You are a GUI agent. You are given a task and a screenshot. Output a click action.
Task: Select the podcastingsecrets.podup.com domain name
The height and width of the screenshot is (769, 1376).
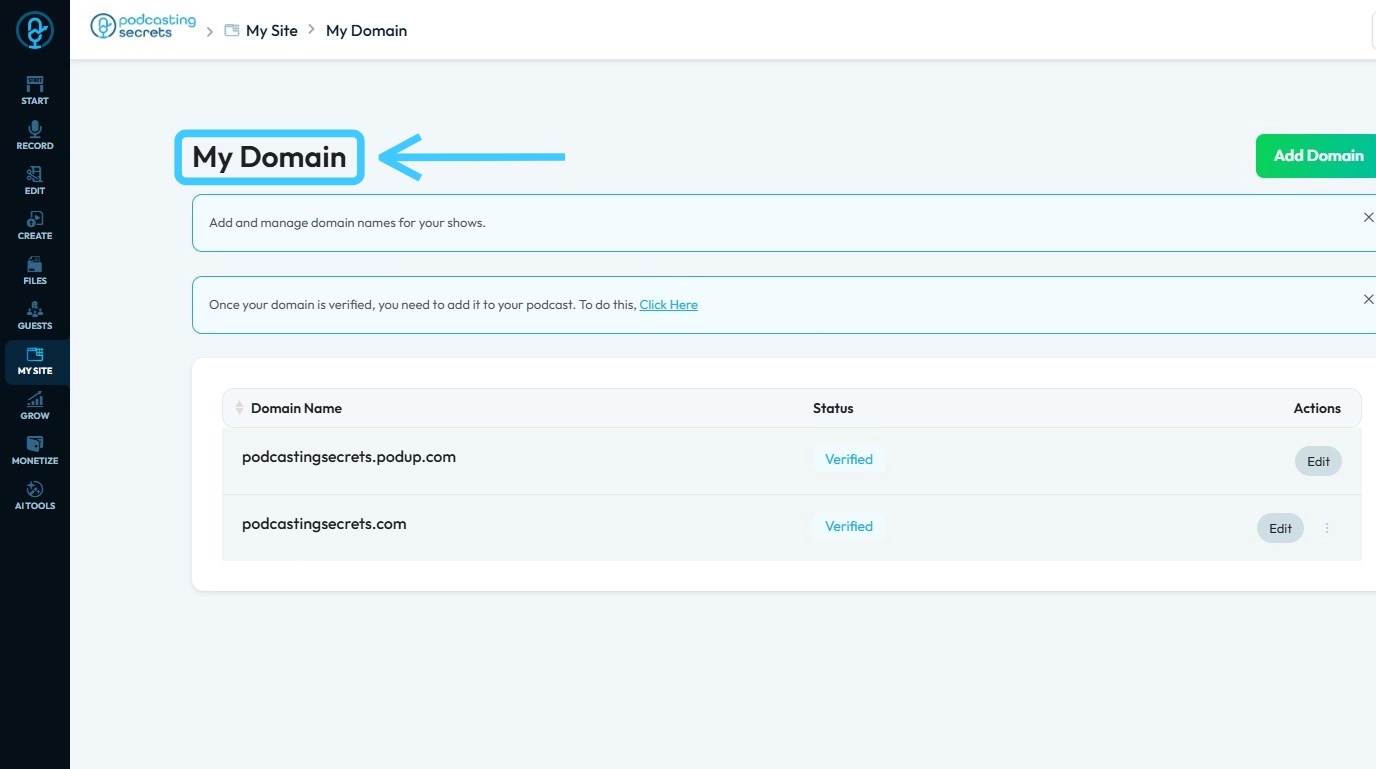click(349, 457)
